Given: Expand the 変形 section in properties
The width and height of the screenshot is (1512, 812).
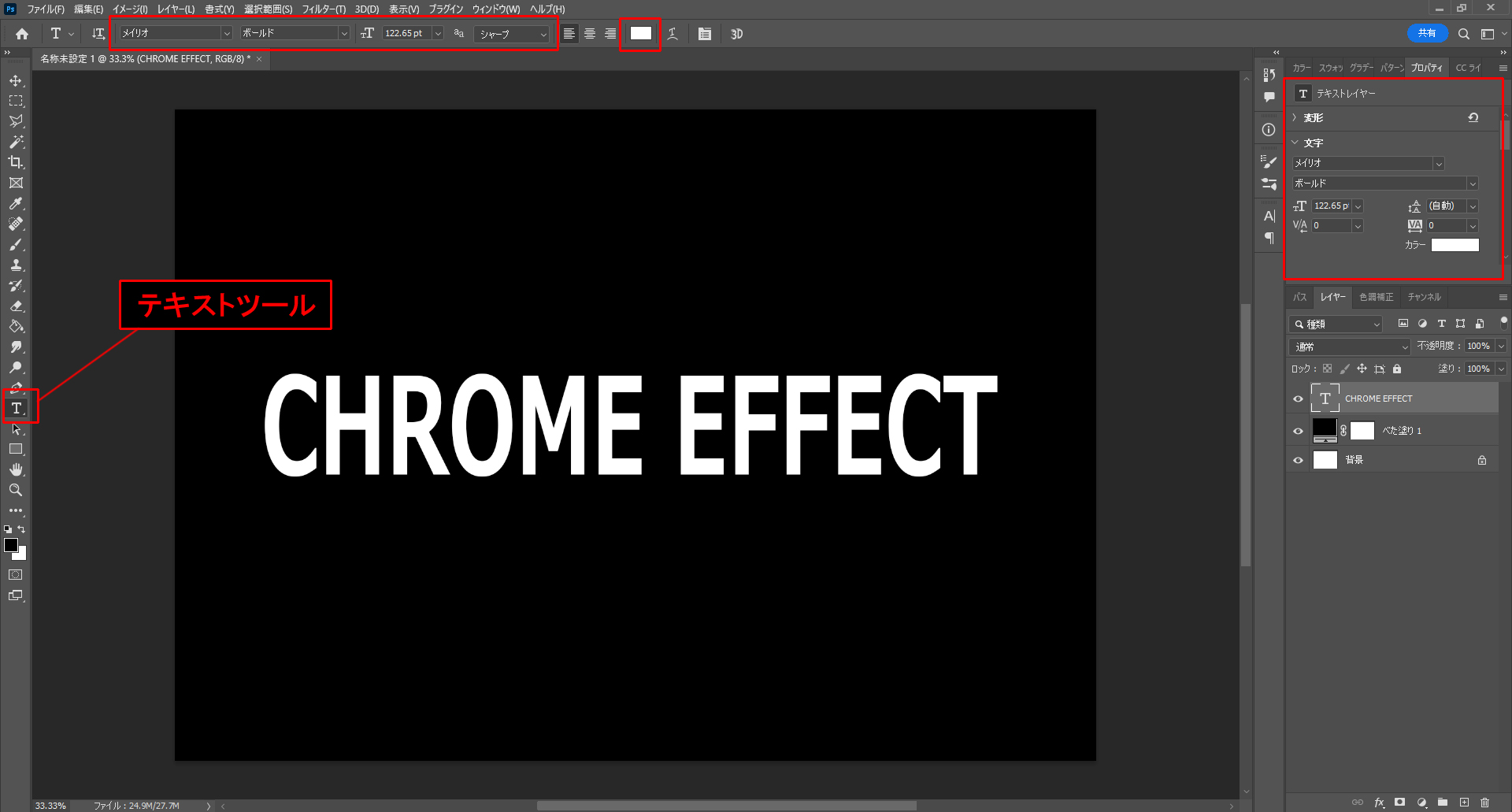Looking at the screenshot, I should tap(1295, 117).
